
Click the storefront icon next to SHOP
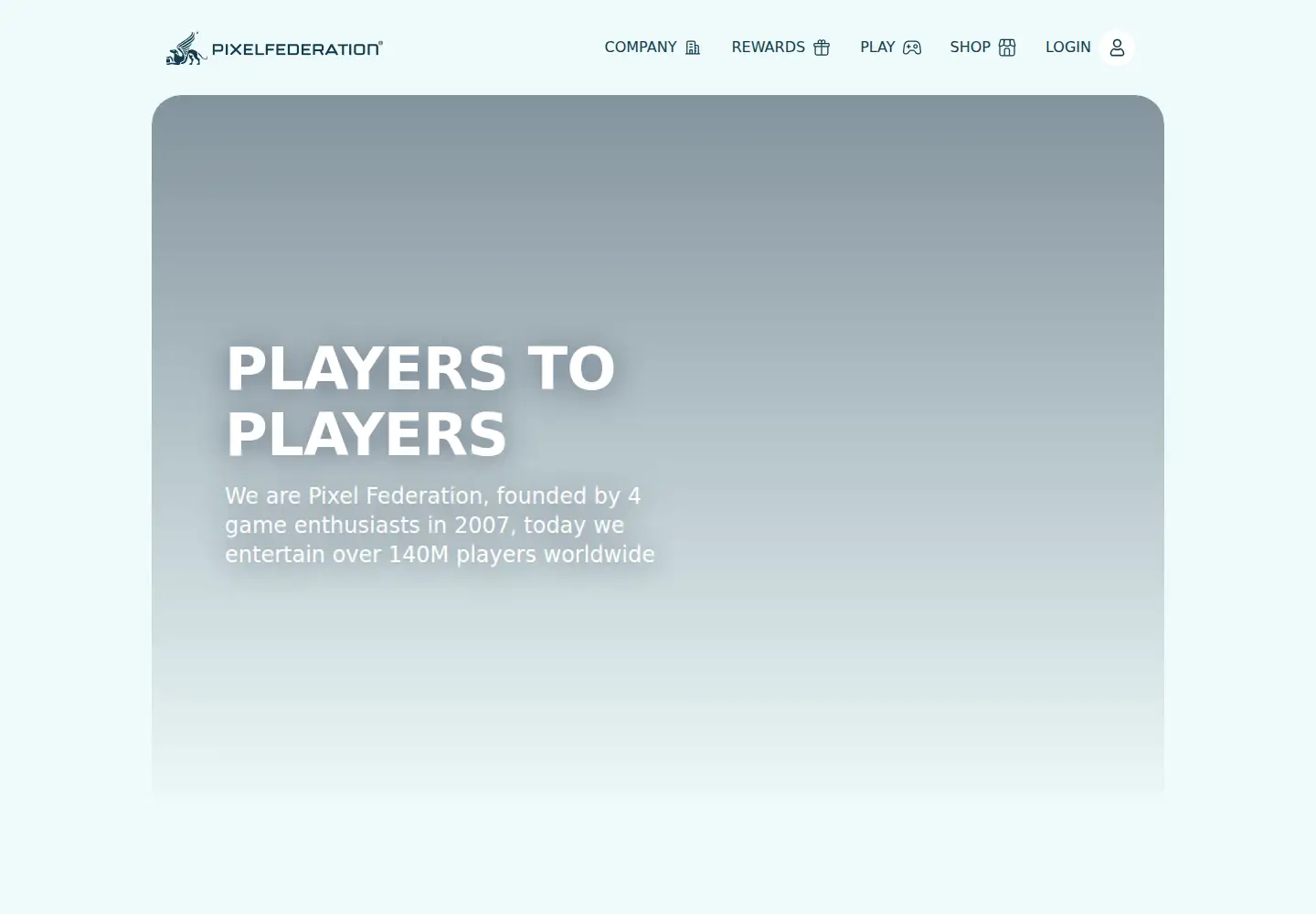1007,48
